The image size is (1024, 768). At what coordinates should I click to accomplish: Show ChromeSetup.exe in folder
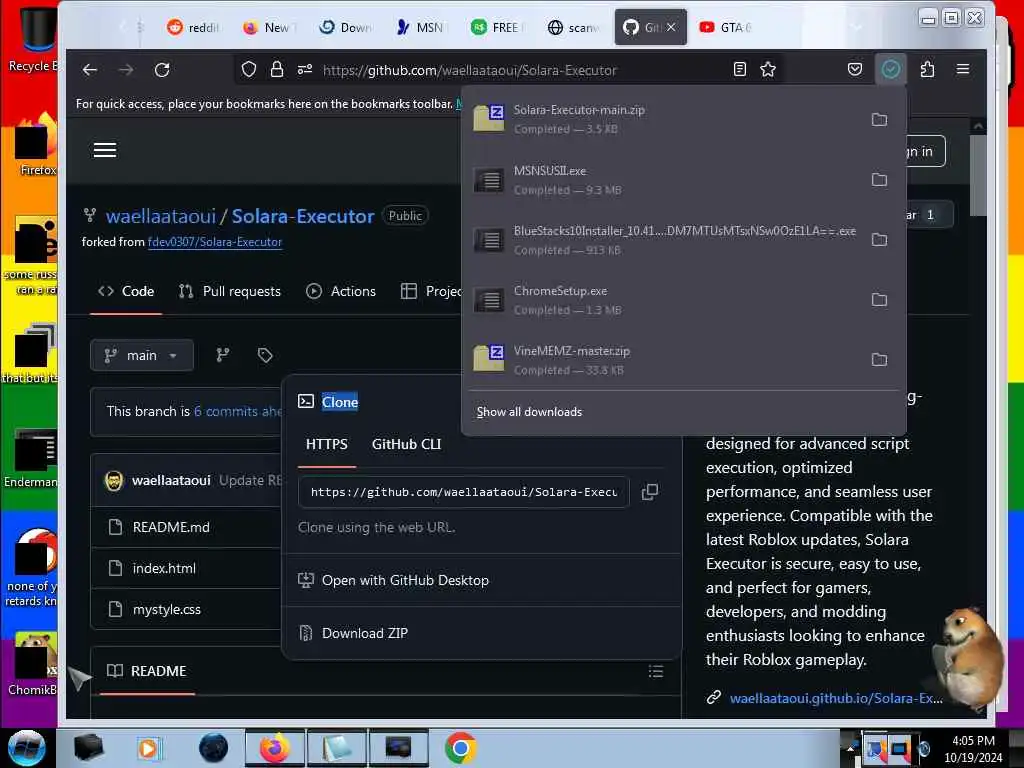(879, 300)
